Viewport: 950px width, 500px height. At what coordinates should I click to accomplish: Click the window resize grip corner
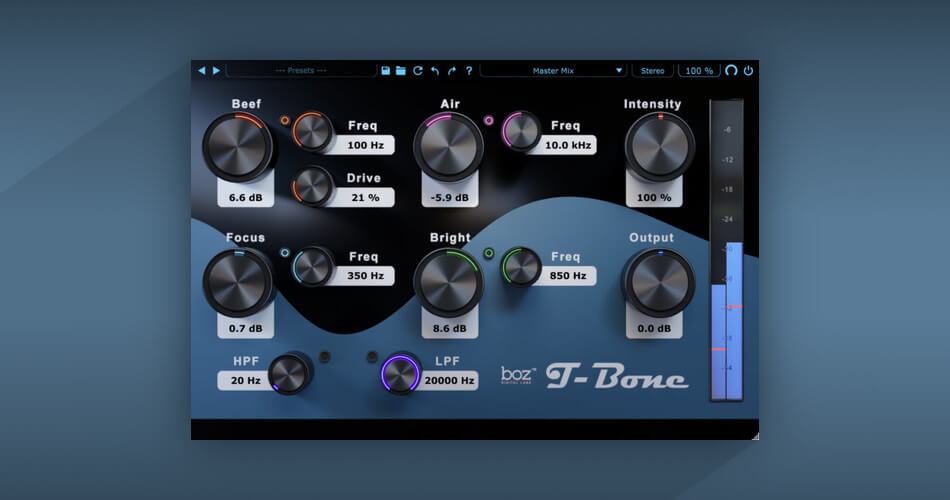755,436
